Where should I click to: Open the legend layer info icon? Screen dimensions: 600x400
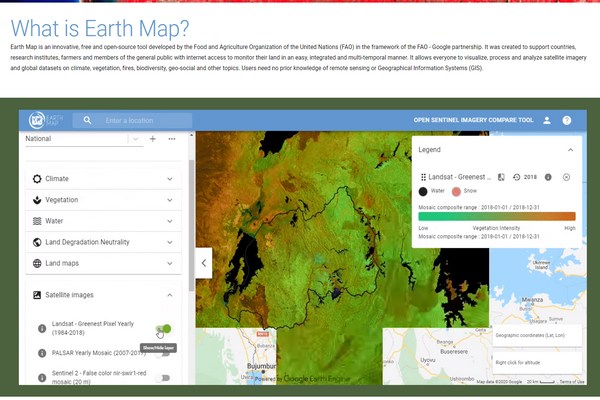pos(548,177)
